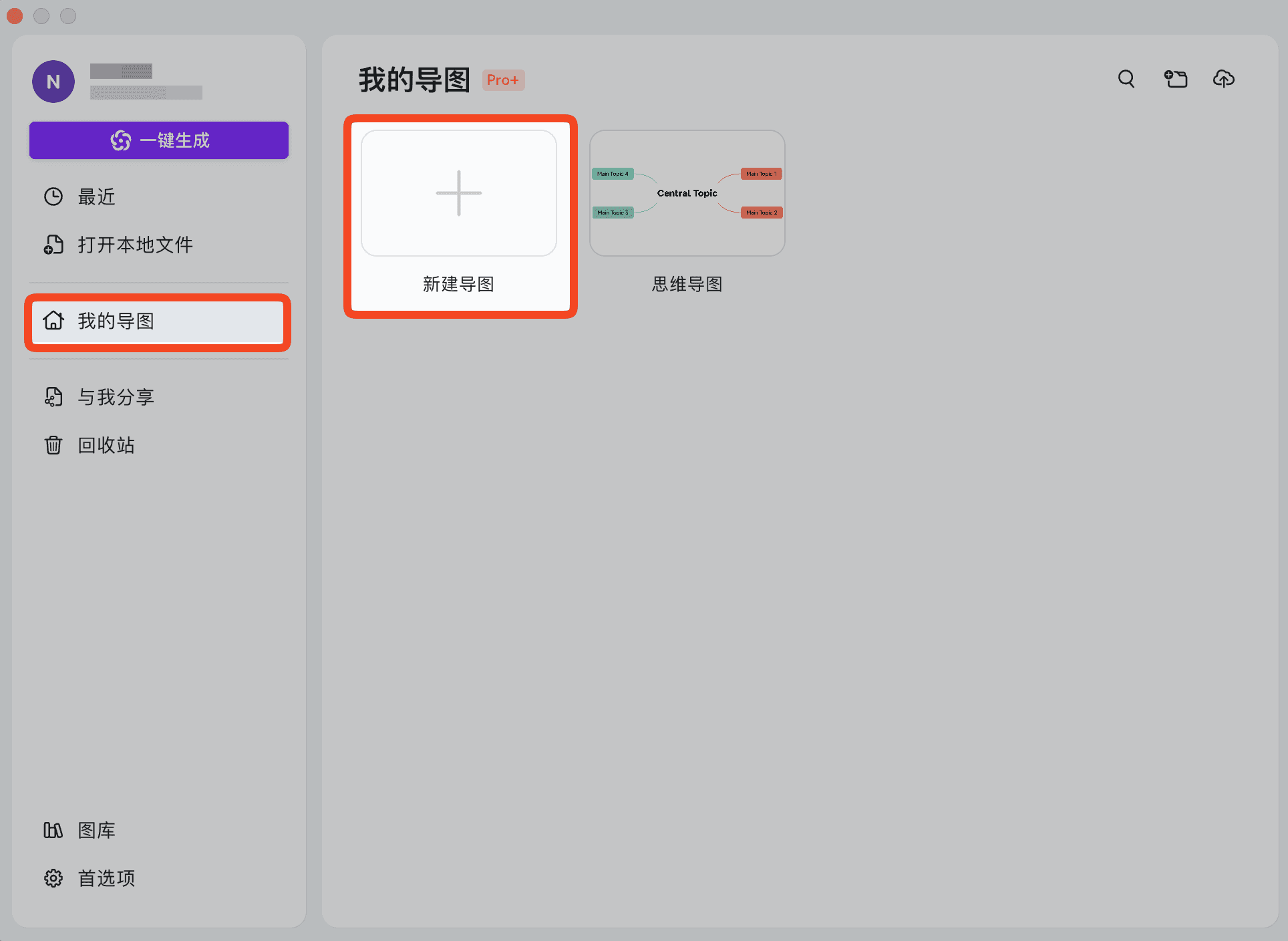Click the file icon for 打开本地文件
Viewport: 1288px width, 941px height.
pos(53,245)
